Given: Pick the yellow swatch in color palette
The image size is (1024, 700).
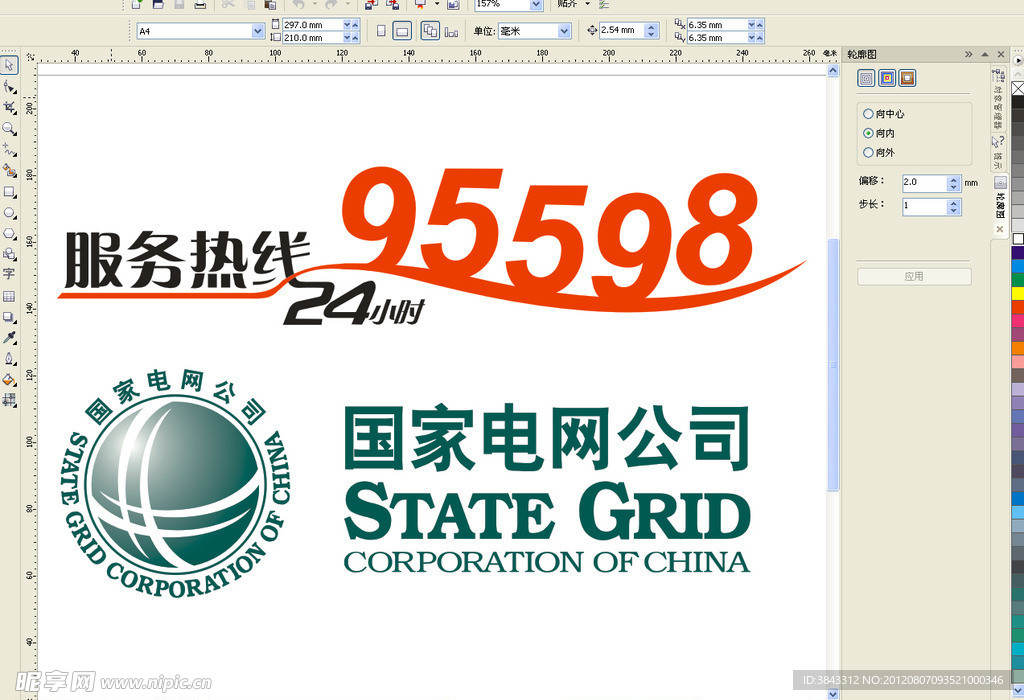Looking at the screenshot, I should [1017, 294].
